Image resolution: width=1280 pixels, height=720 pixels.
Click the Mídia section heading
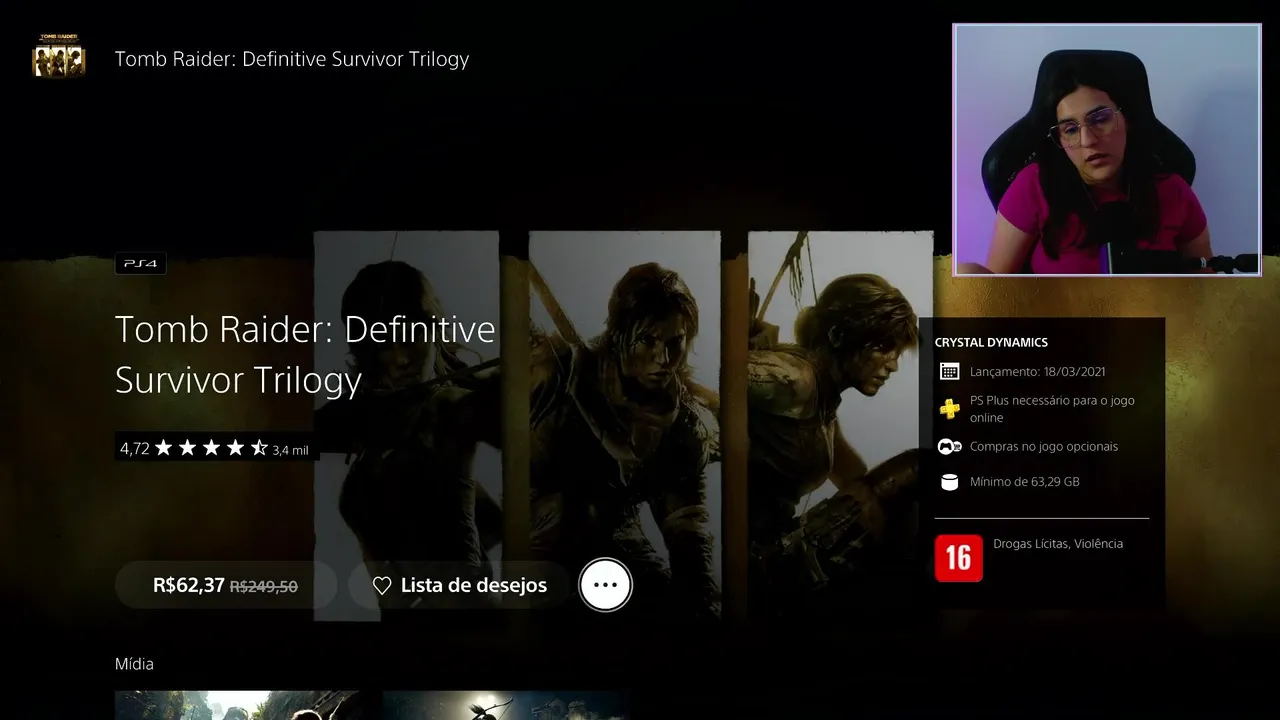click(x=134, y=664)
